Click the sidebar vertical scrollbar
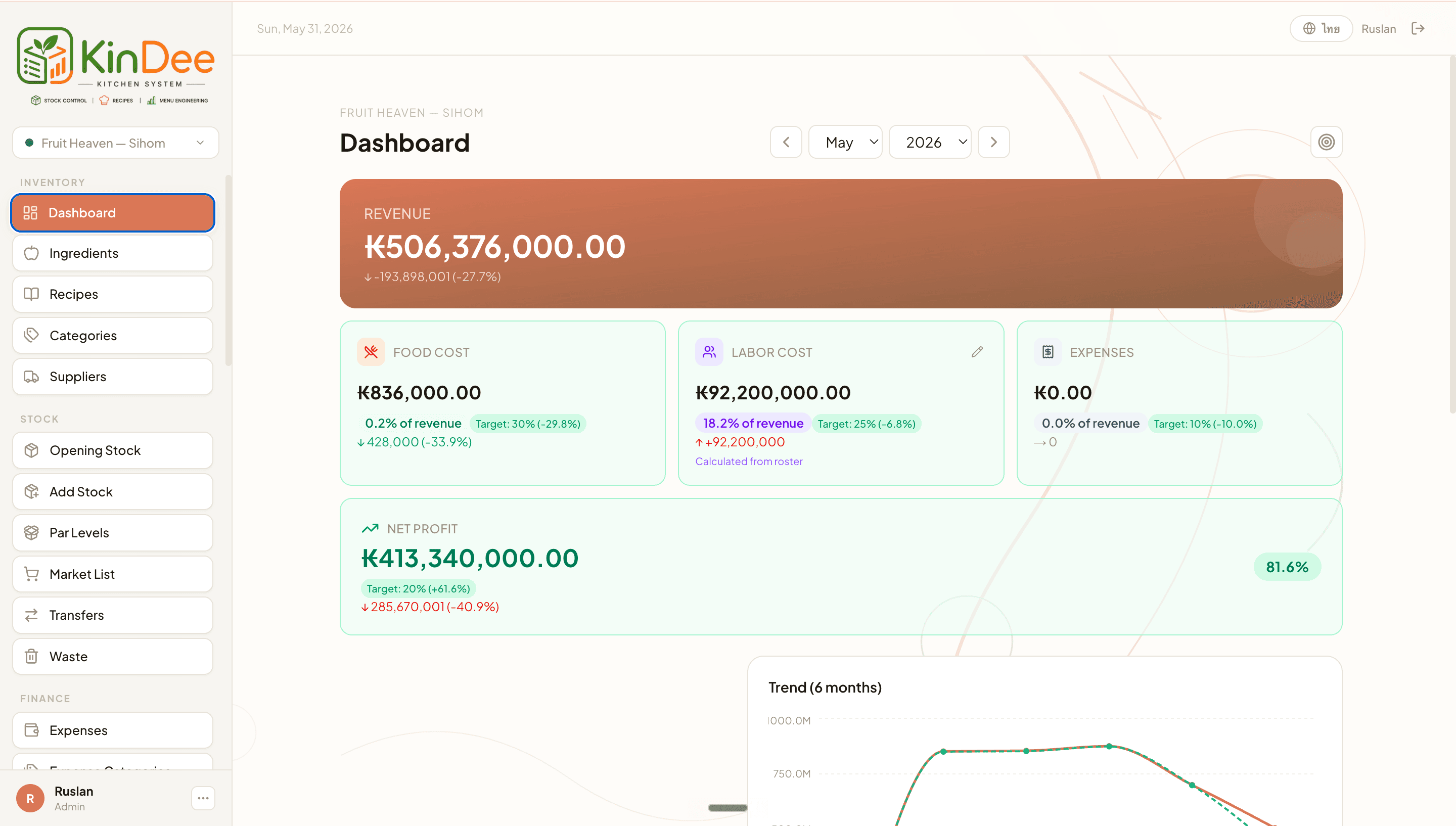This screenshot has height=826, width=1456. [x=228, y=271]
